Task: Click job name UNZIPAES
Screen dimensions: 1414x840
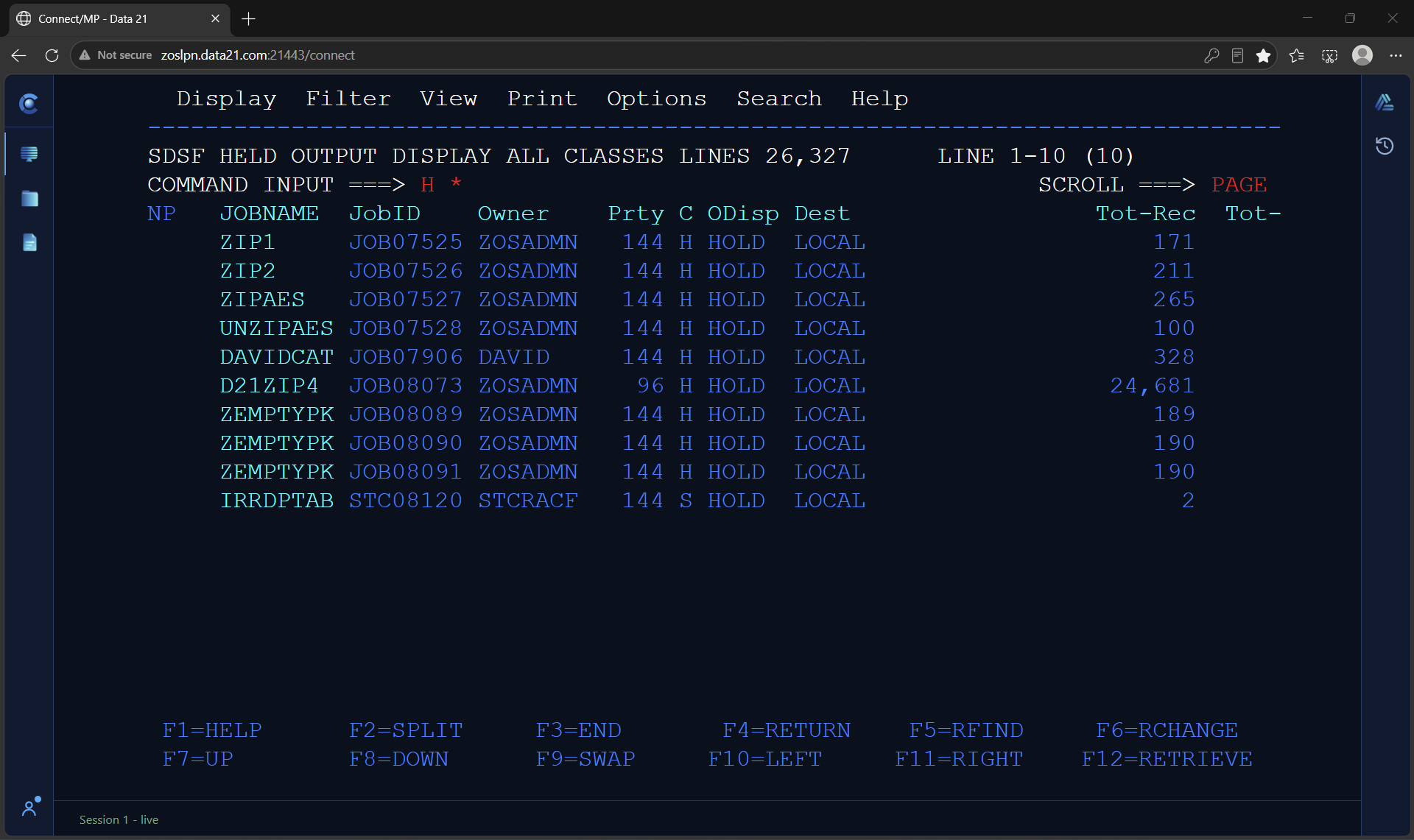Action: pos(277,328)
